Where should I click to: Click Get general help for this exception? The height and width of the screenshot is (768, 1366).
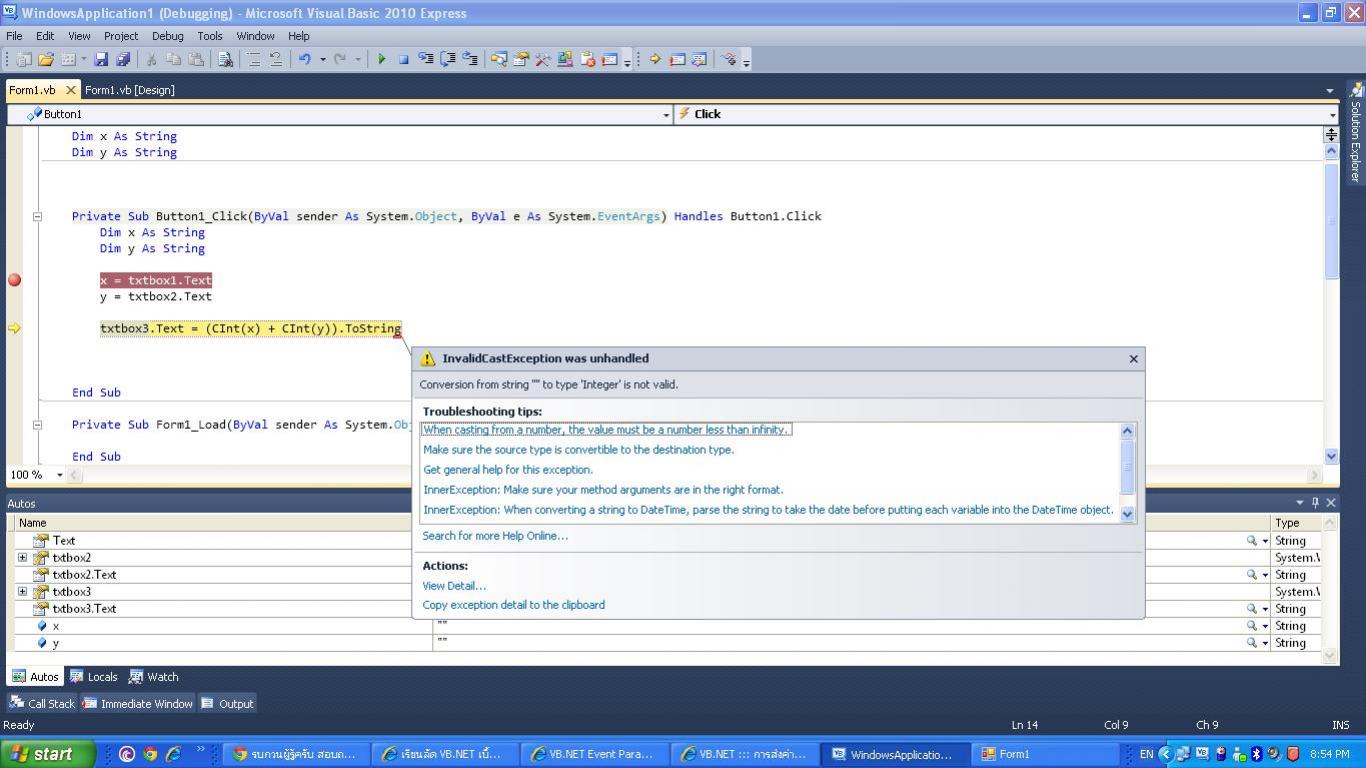tap(508, 470)
